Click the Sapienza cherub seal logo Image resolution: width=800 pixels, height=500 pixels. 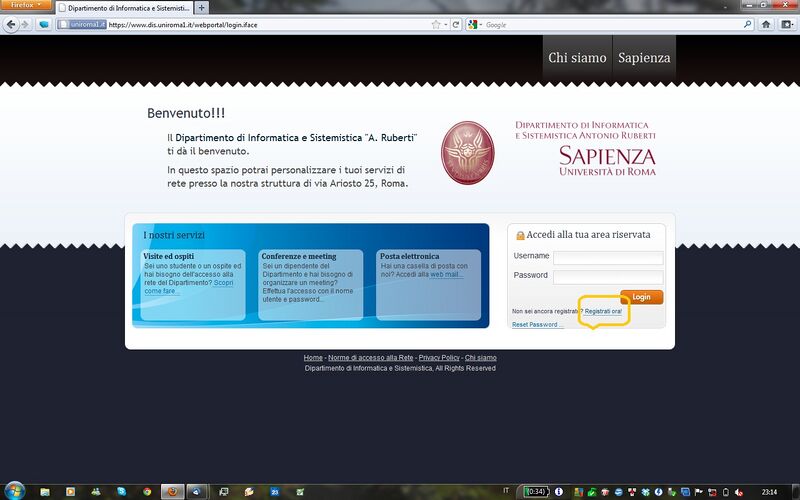pyautogui.click(x=467, y=152)
